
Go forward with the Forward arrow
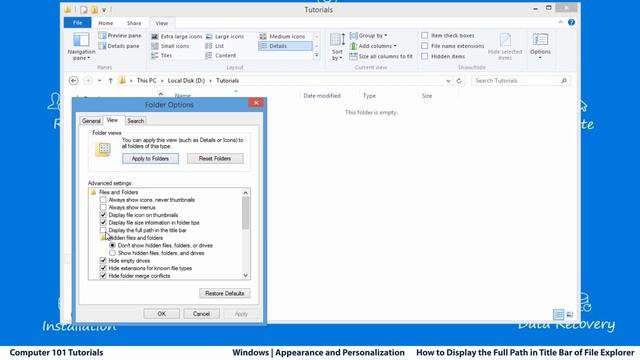coord(87,80)
